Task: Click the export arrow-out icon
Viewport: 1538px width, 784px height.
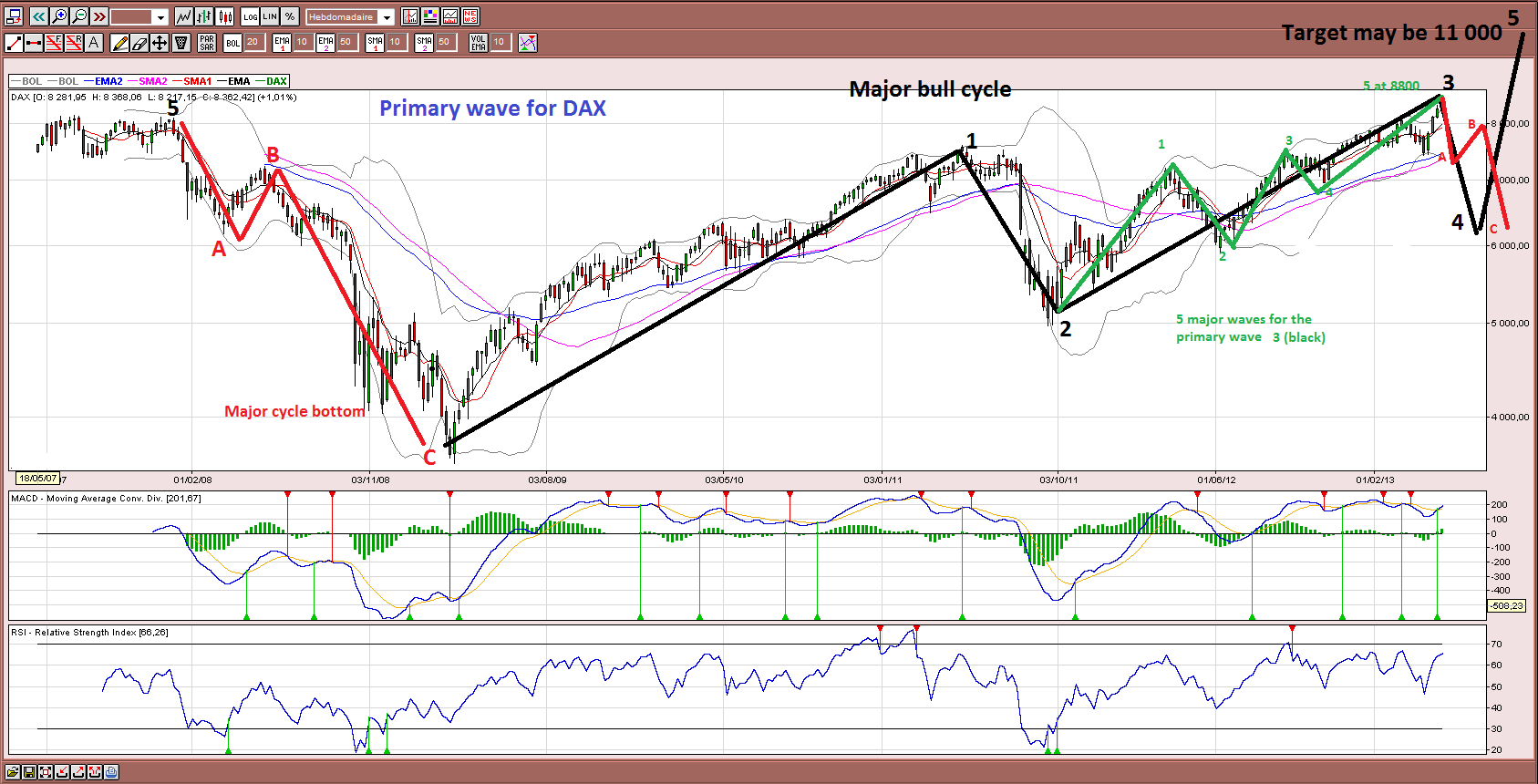Action: click(78, 772)
